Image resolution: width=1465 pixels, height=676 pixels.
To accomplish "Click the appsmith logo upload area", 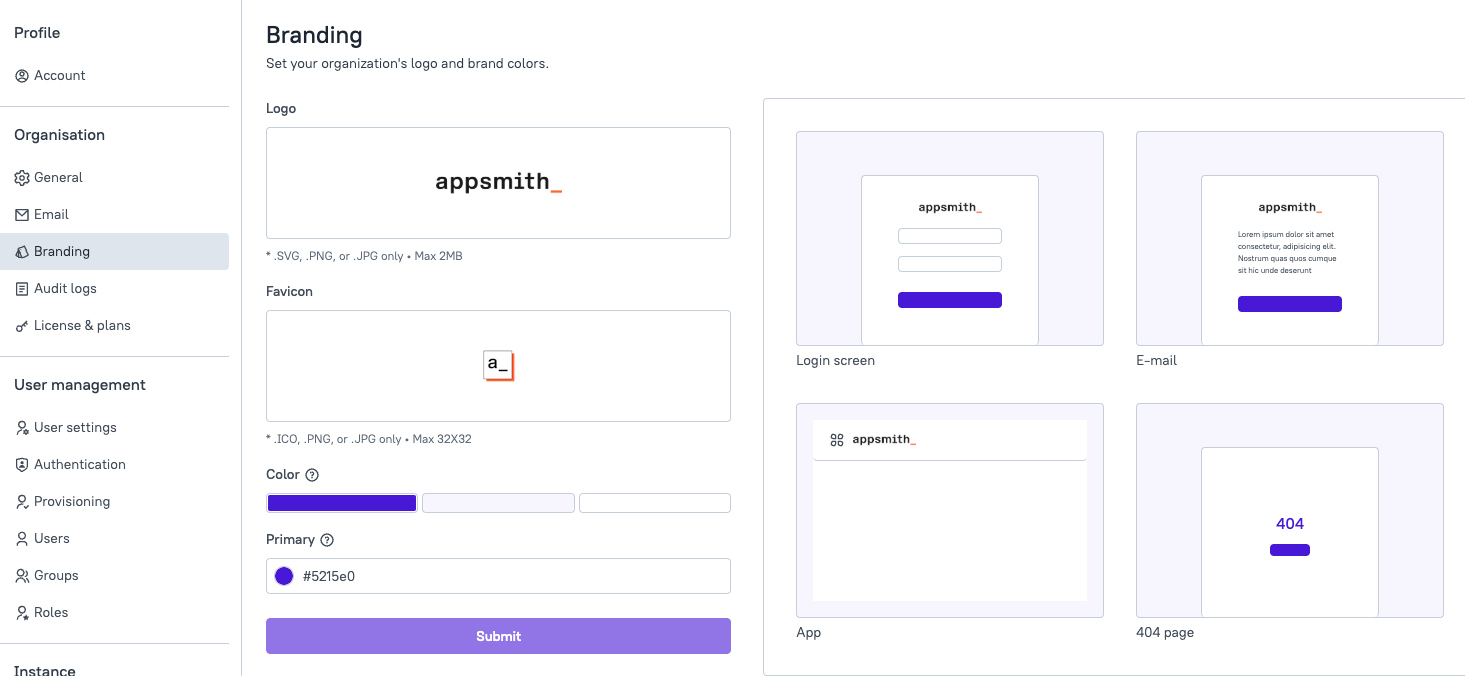I will [498, 183].
